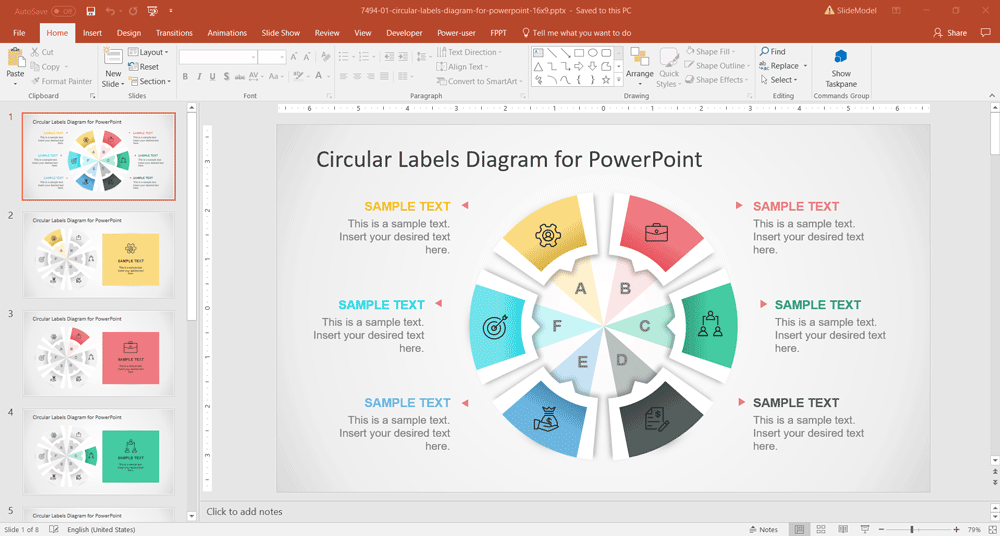Screen dimensions: 1000x536
Task: Switch to Animations tab
Action: (227, 33)
